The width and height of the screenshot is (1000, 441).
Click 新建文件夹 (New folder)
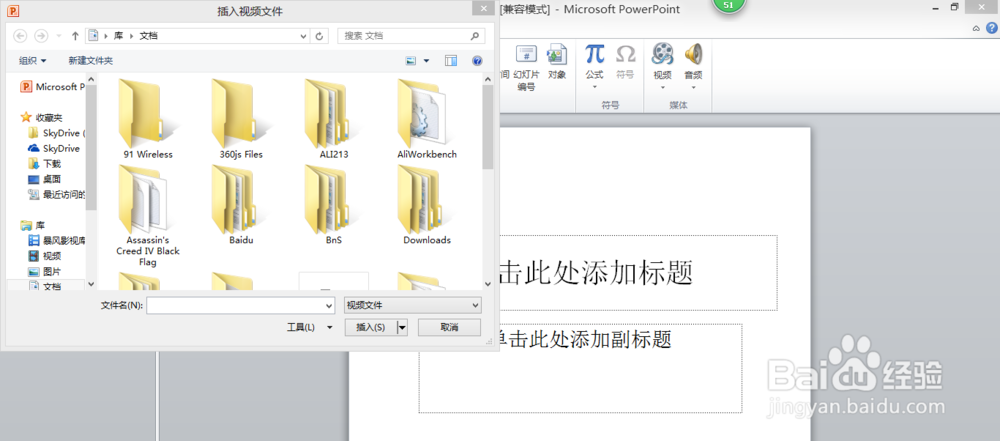[x=91, y=61]
